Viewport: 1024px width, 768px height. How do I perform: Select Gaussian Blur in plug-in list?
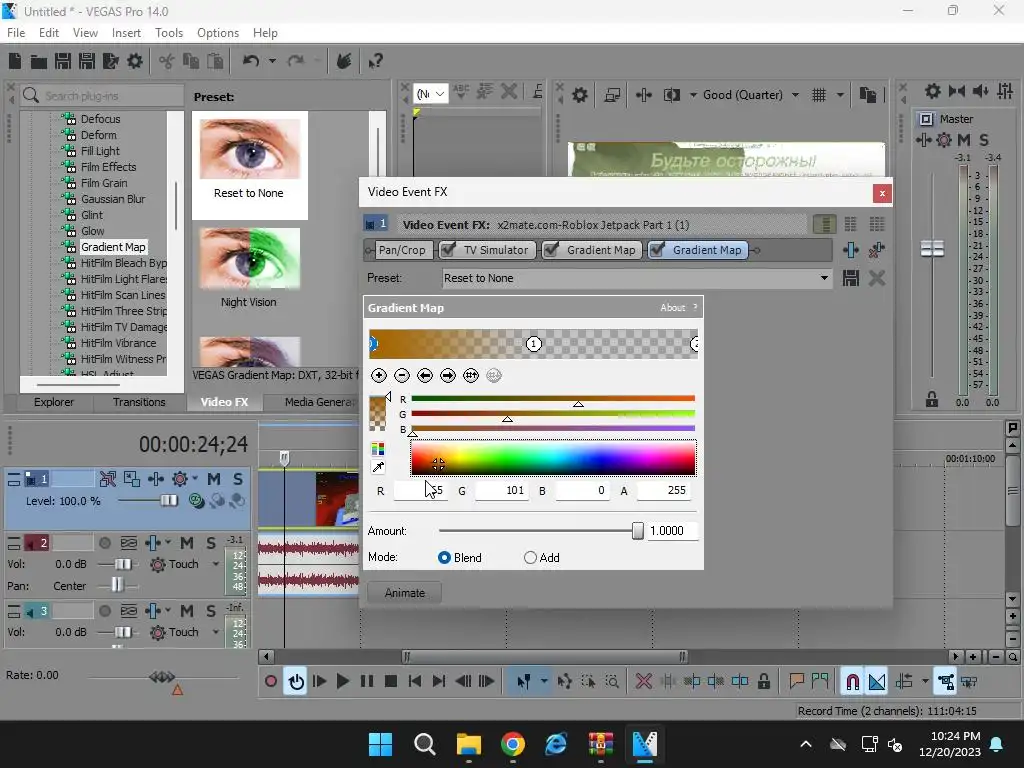[x=113, y=199]
